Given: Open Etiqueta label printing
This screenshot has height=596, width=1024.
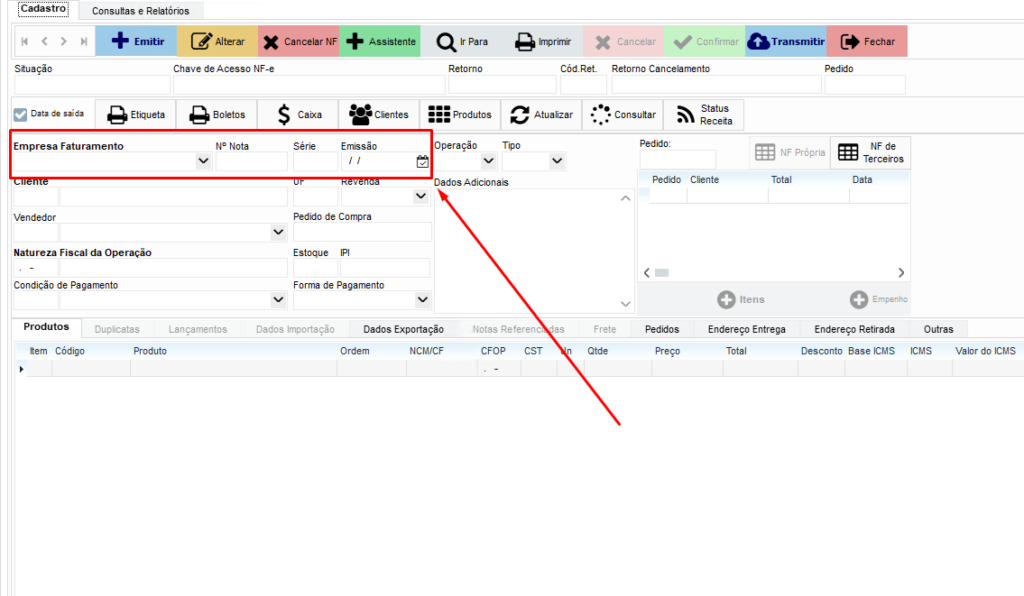Looking at the screenshot, I should coord(136,114).
